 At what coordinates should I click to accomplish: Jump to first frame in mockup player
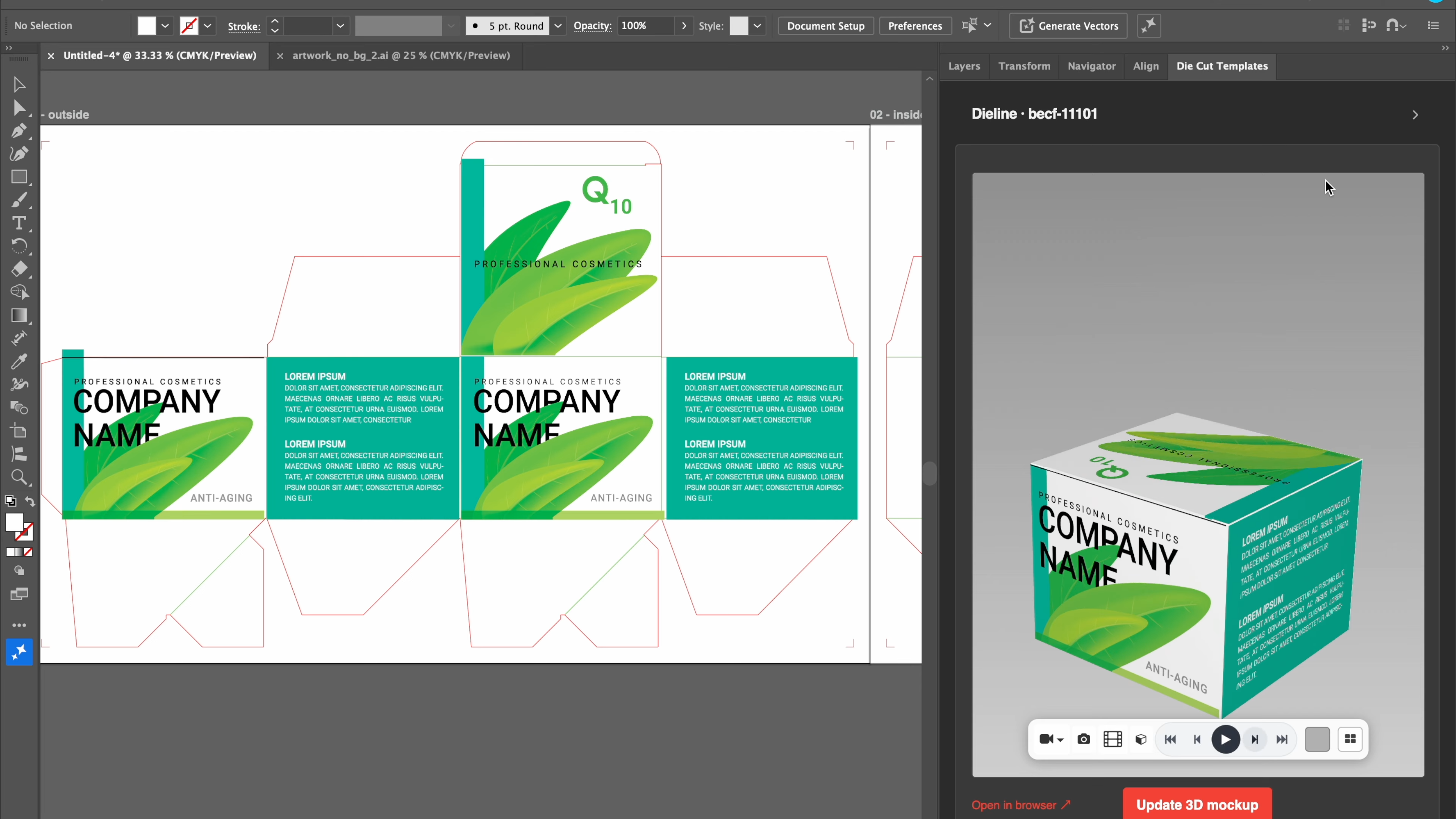(x=1170, y=739)
